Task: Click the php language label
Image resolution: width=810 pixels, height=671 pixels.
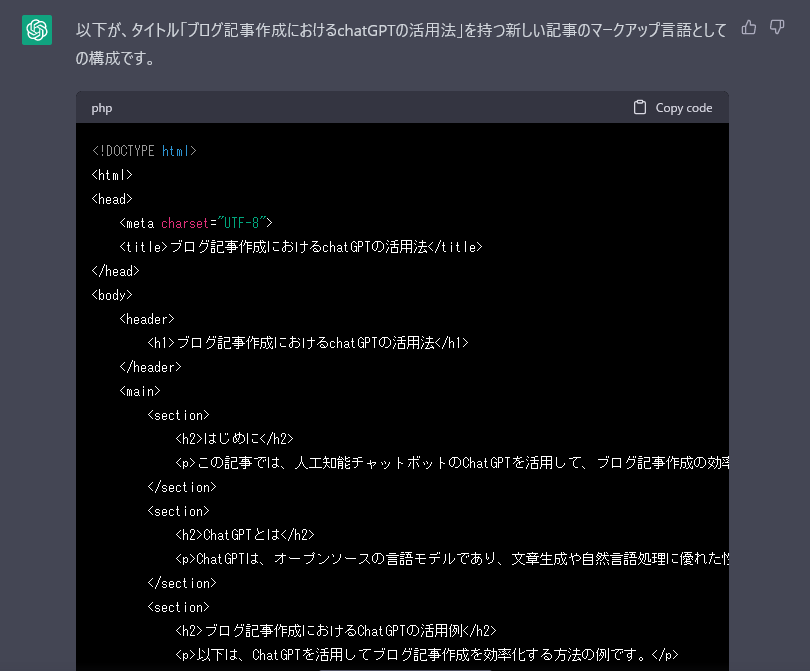Action: pyautogui.click(x=102, y=108)
